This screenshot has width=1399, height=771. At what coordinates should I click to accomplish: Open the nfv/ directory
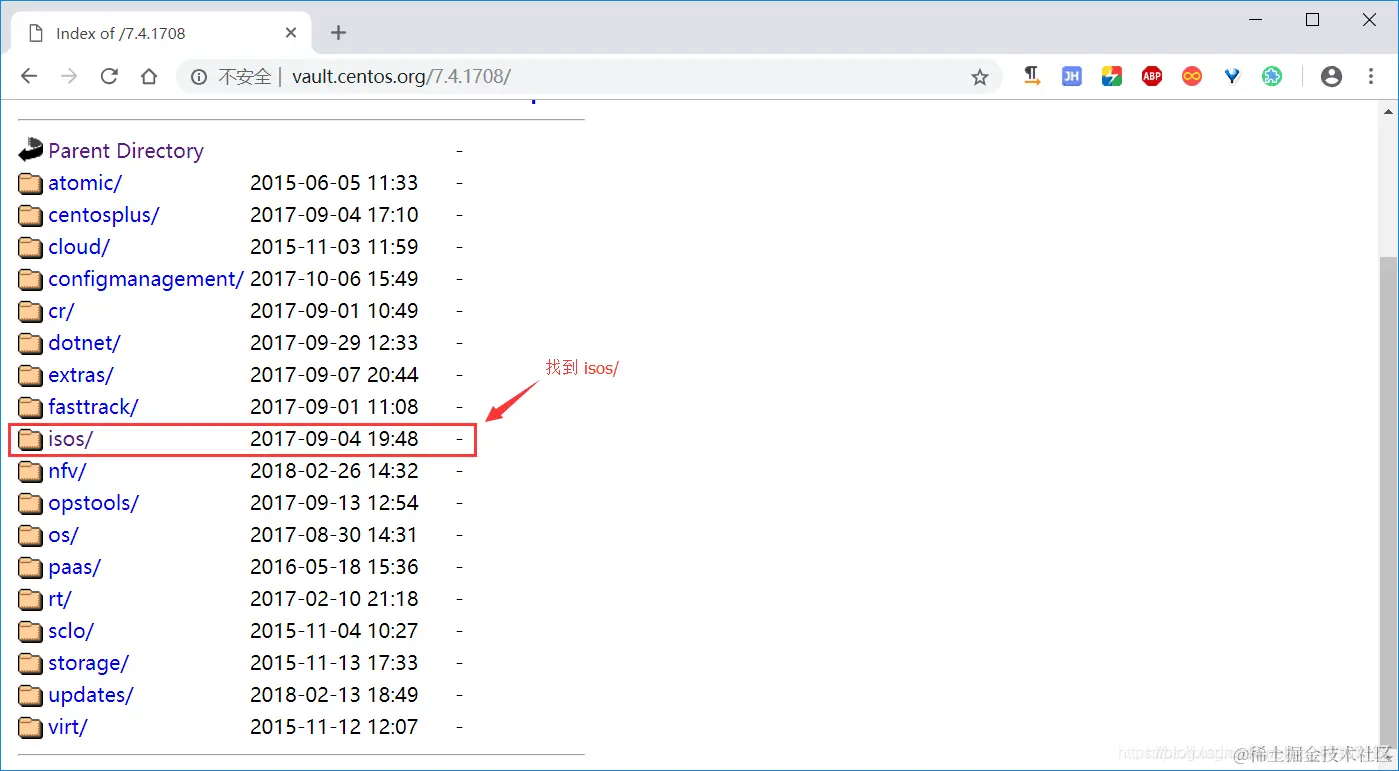click(x=67, y=471)
